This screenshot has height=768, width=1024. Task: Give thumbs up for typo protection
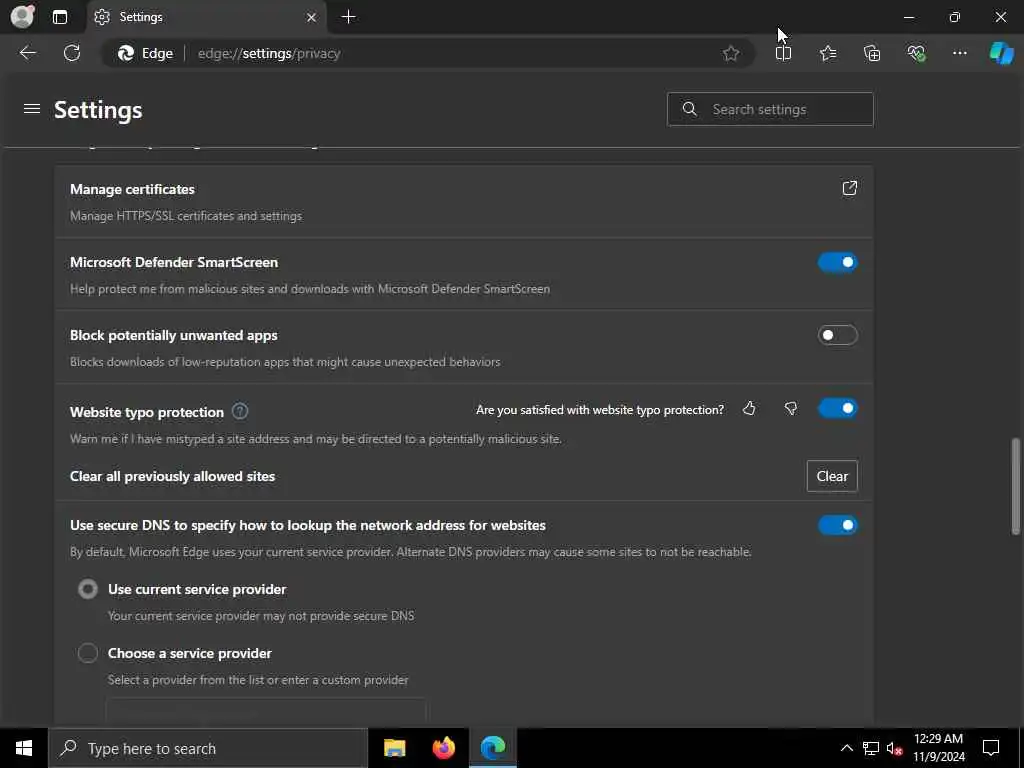point(749,409)
